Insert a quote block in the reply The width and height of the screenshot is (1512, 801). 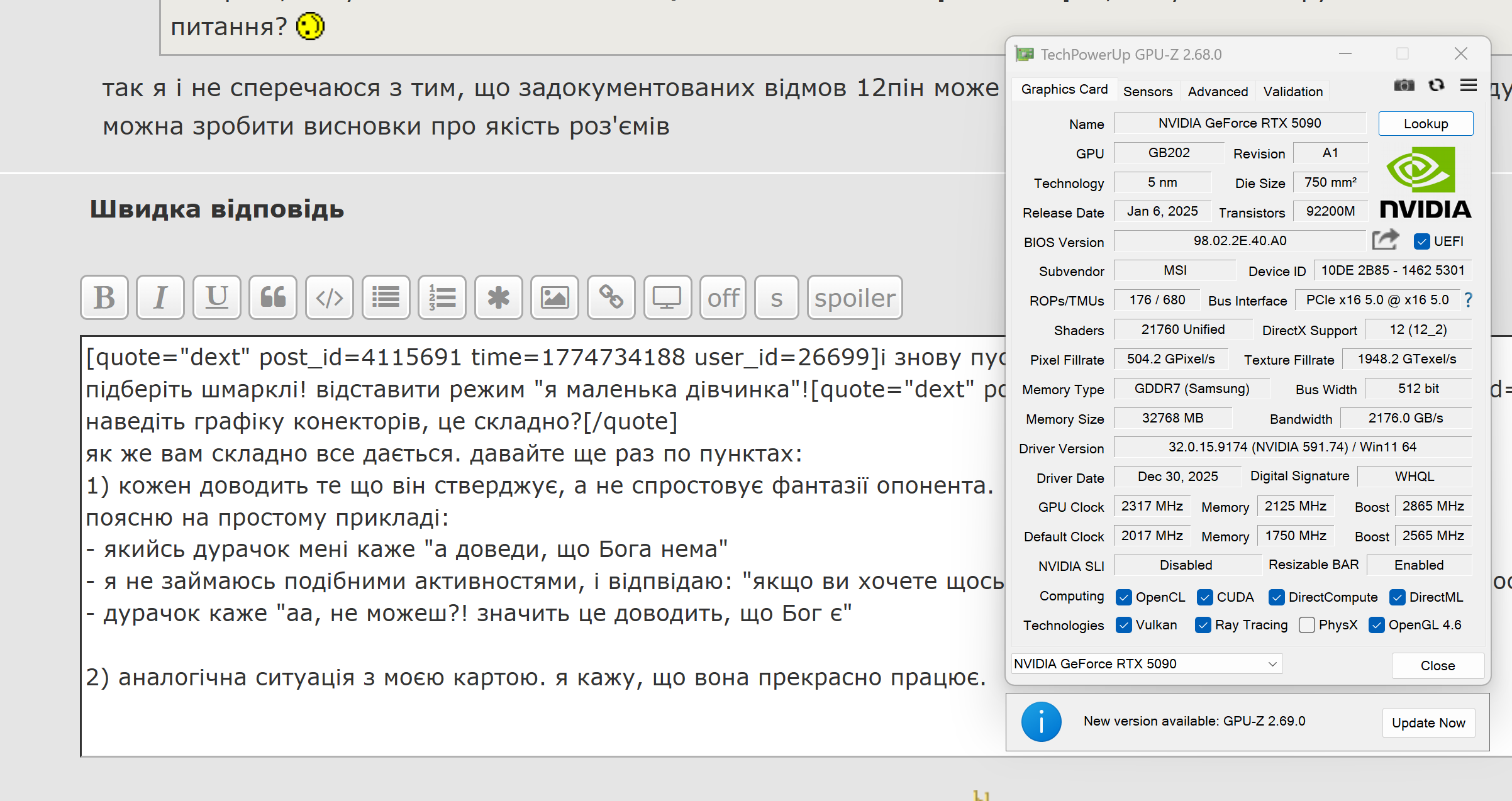click(x=273, y=297)
